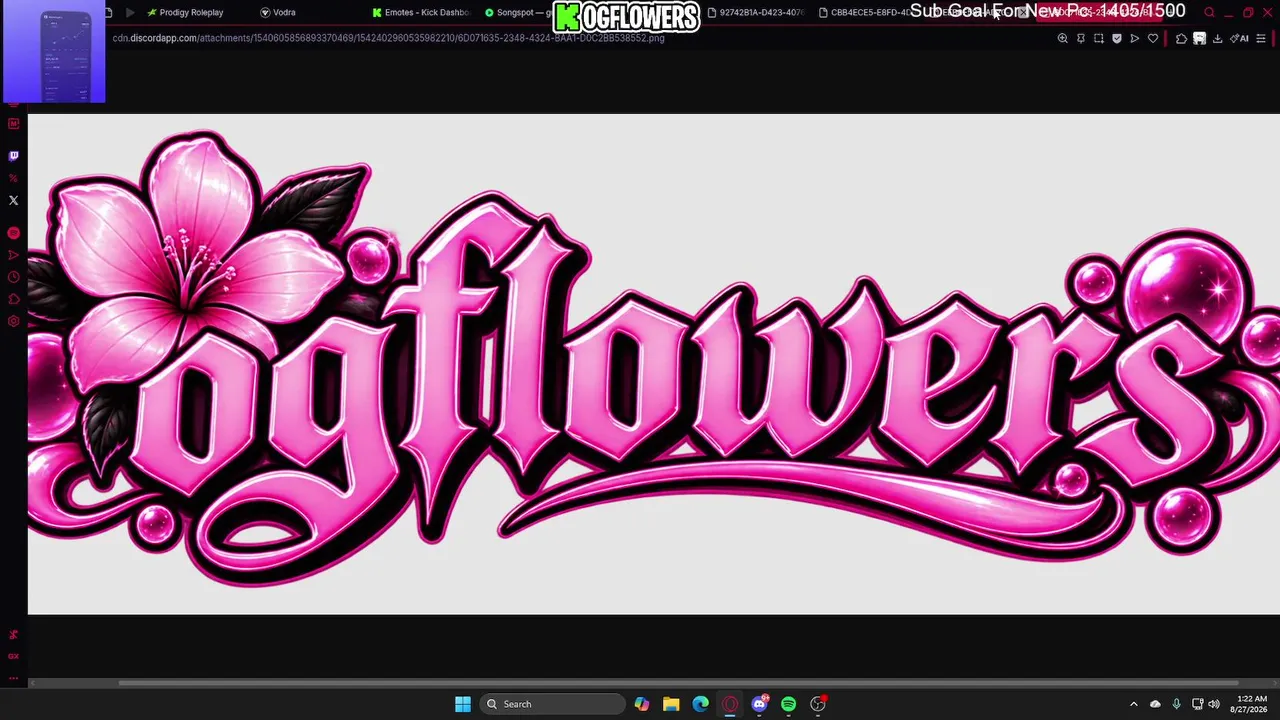Click the pin icon in address bar
Screen dimensions: 1280x720
click(1081, 38)
